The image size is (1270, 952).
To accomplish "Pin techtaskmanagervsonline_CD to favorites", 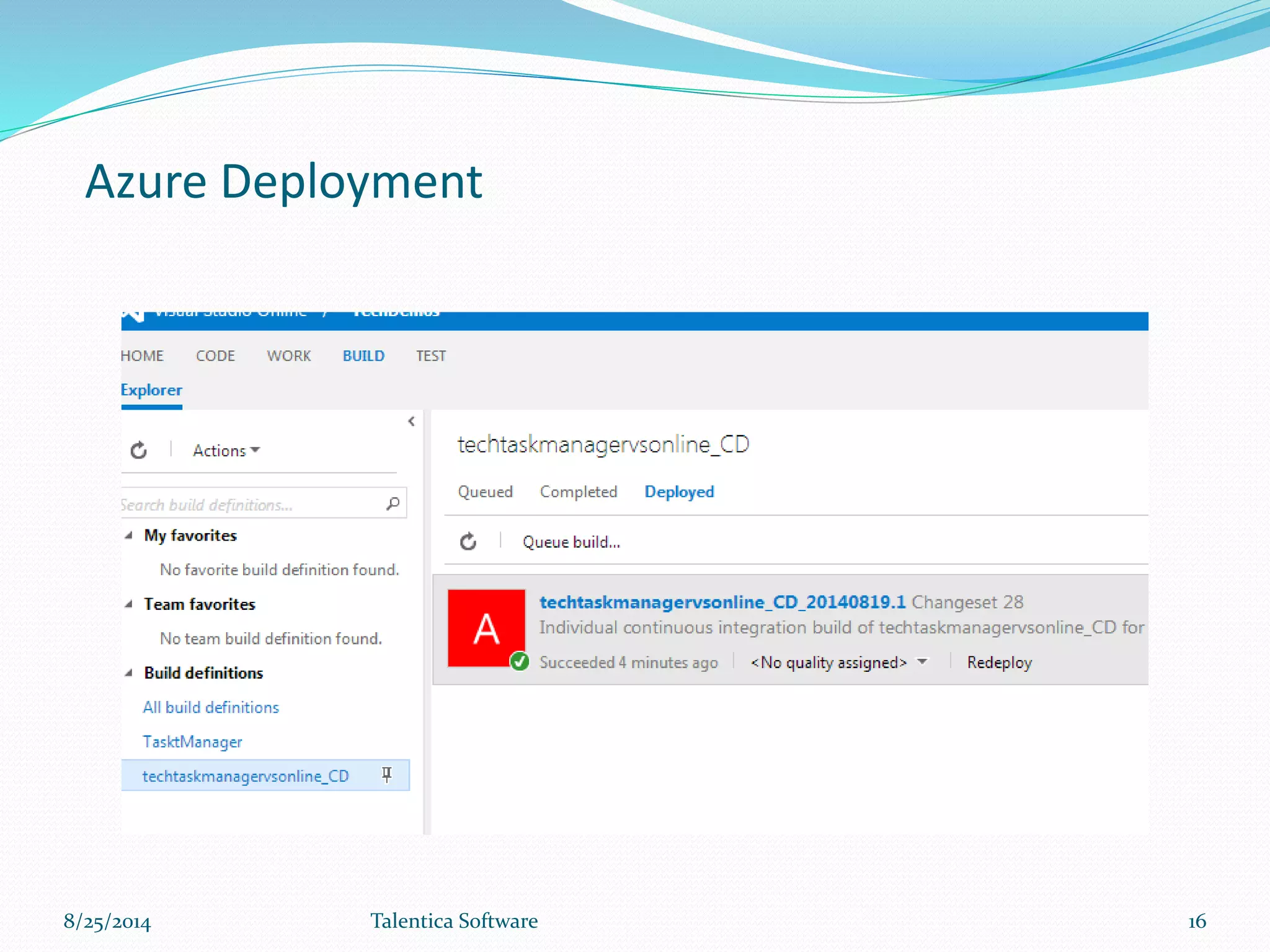I will (386, 775).
